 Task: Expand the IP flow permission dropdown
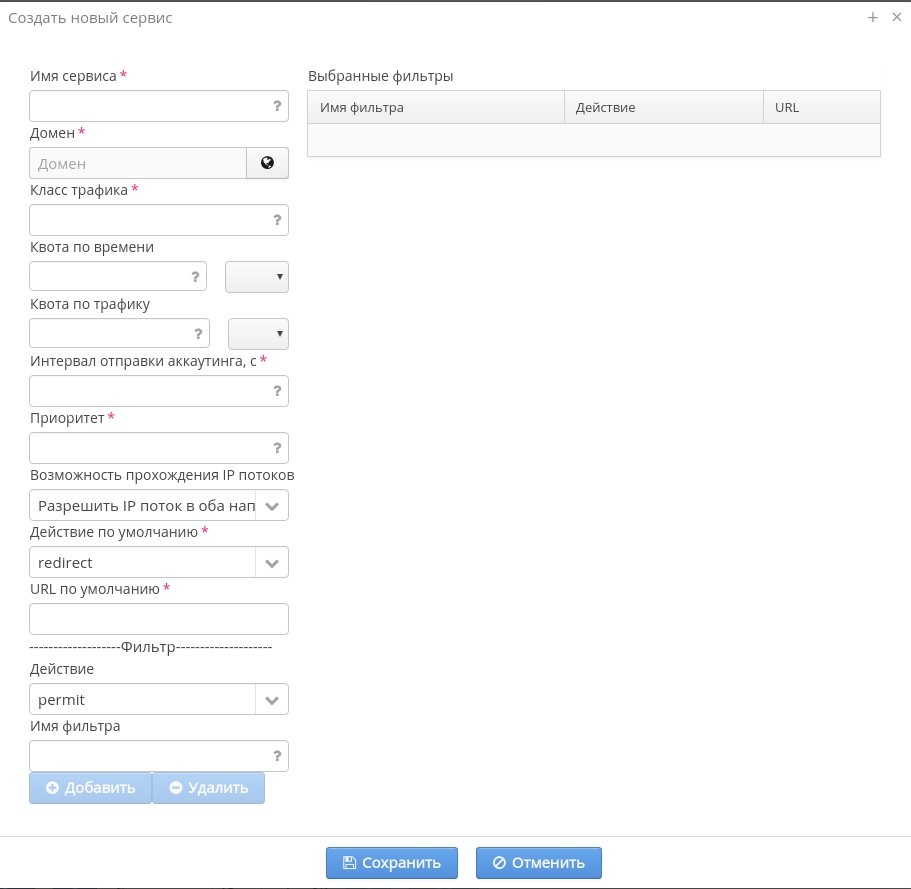[x=272, y=506]
